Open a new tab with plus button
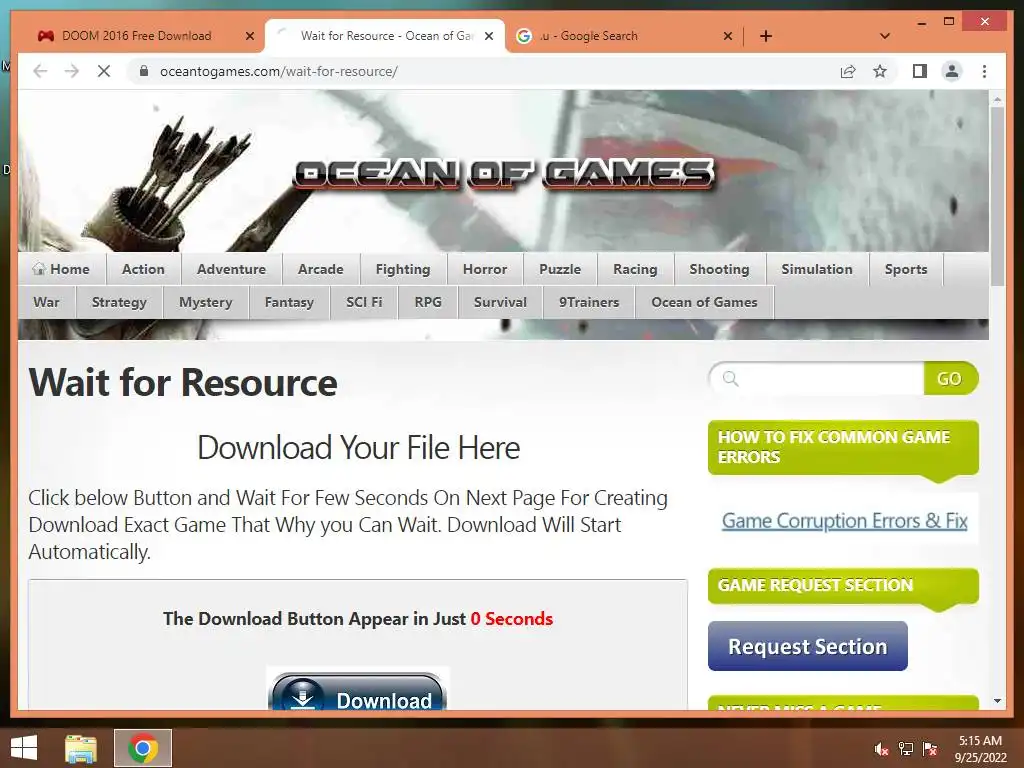Screen dimensions: 1024x768 (766, 36)
